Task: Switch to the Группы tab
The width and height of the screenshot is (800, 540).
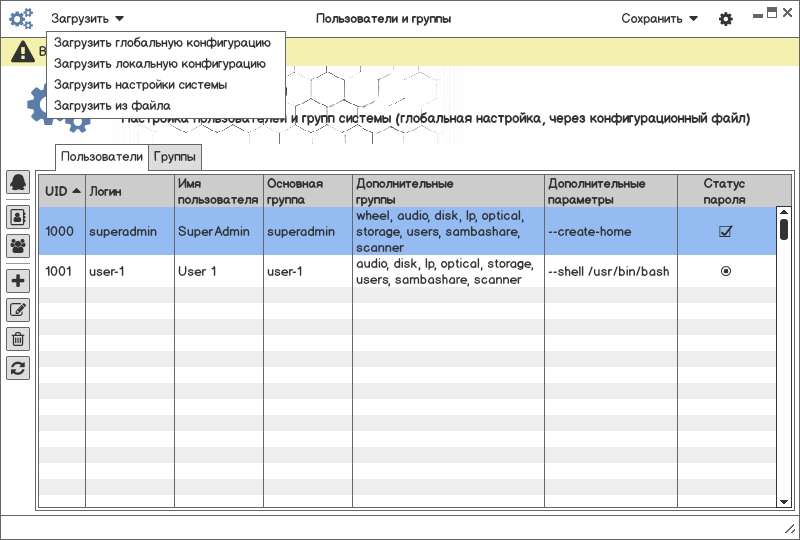Action: coord(176,157)
